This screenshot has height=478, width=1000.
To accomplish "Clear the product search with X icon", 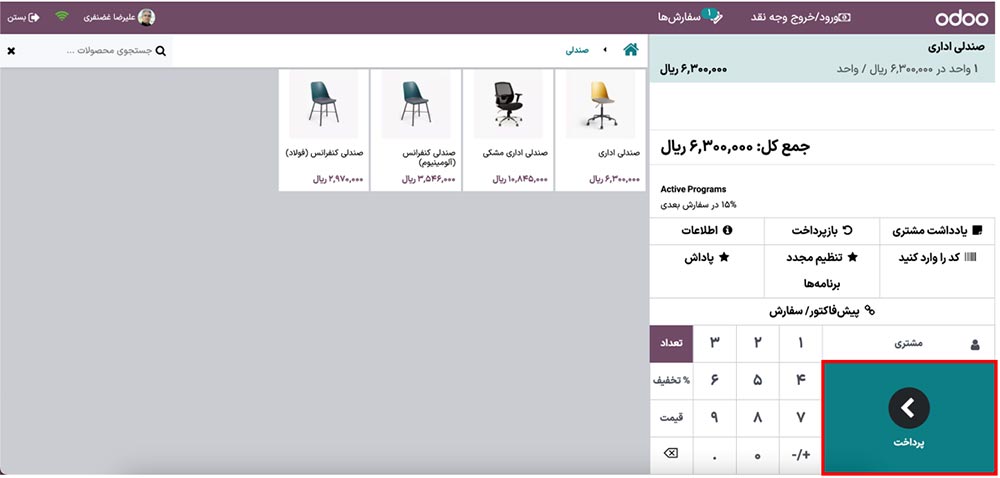I will click(x=11, y=50).
